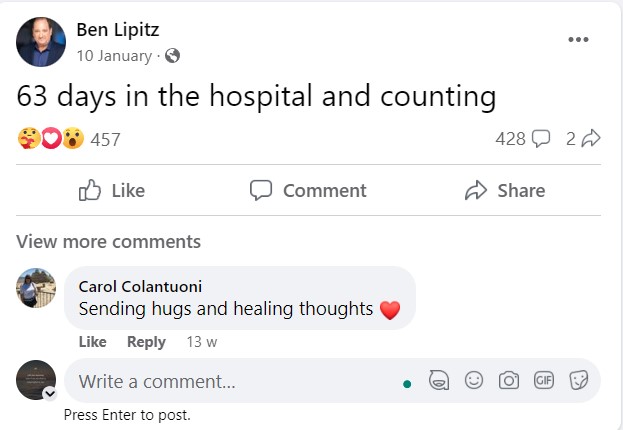Image resolution: width=623 pixels, height=430 pixels.
Task: Reply to Carol Colantuoni's comment
Action: (146, 342)
